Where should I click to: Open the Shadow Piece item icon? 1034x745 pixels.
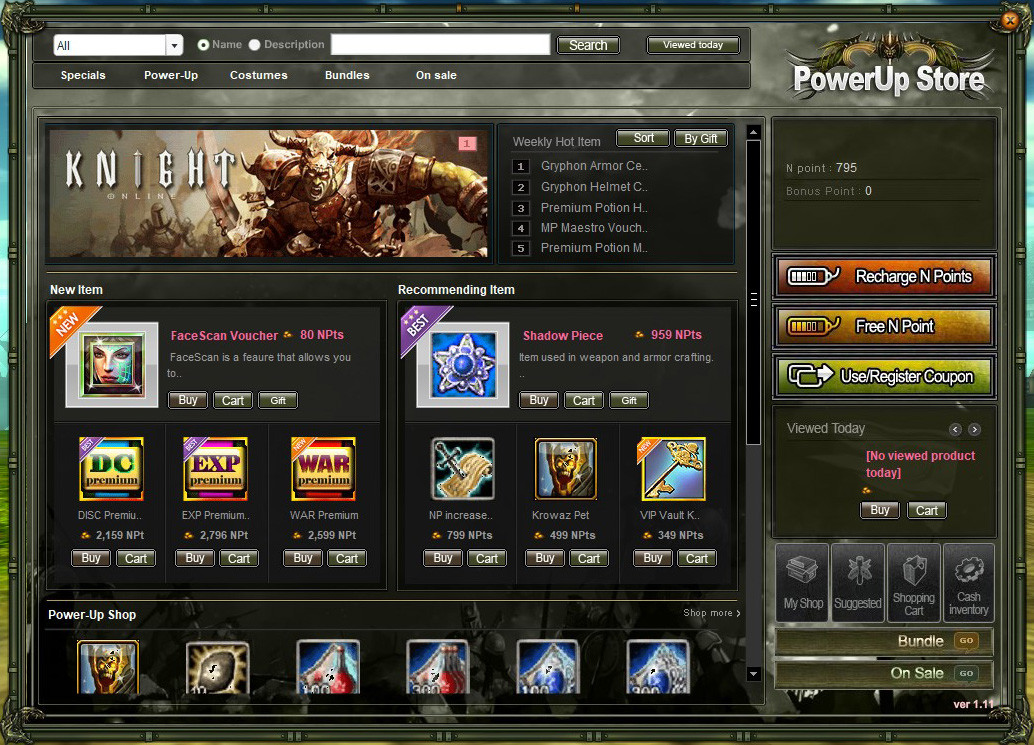coord(463,365)
